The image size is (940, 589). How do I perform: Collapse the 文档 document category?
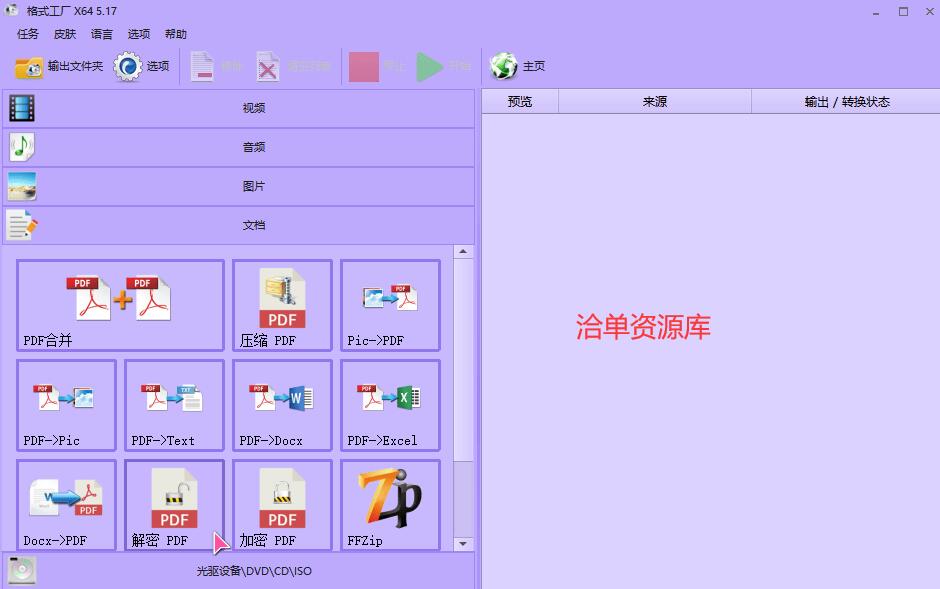click(239, 225)
